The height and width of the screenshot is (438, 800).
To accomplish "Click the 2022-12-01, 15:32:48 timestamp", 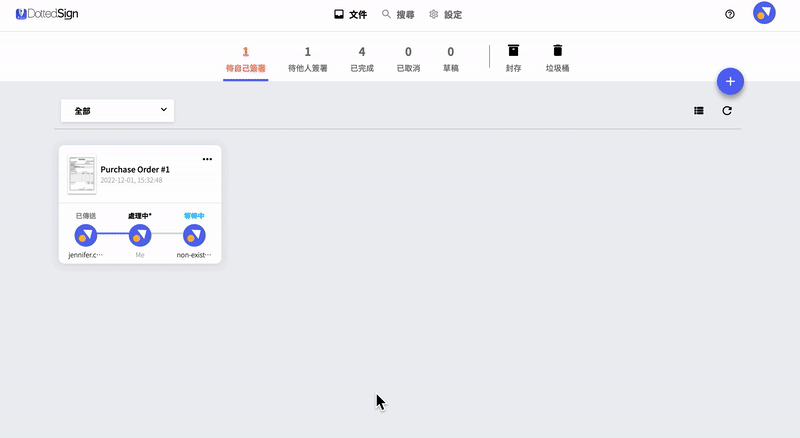I will 131,180.
